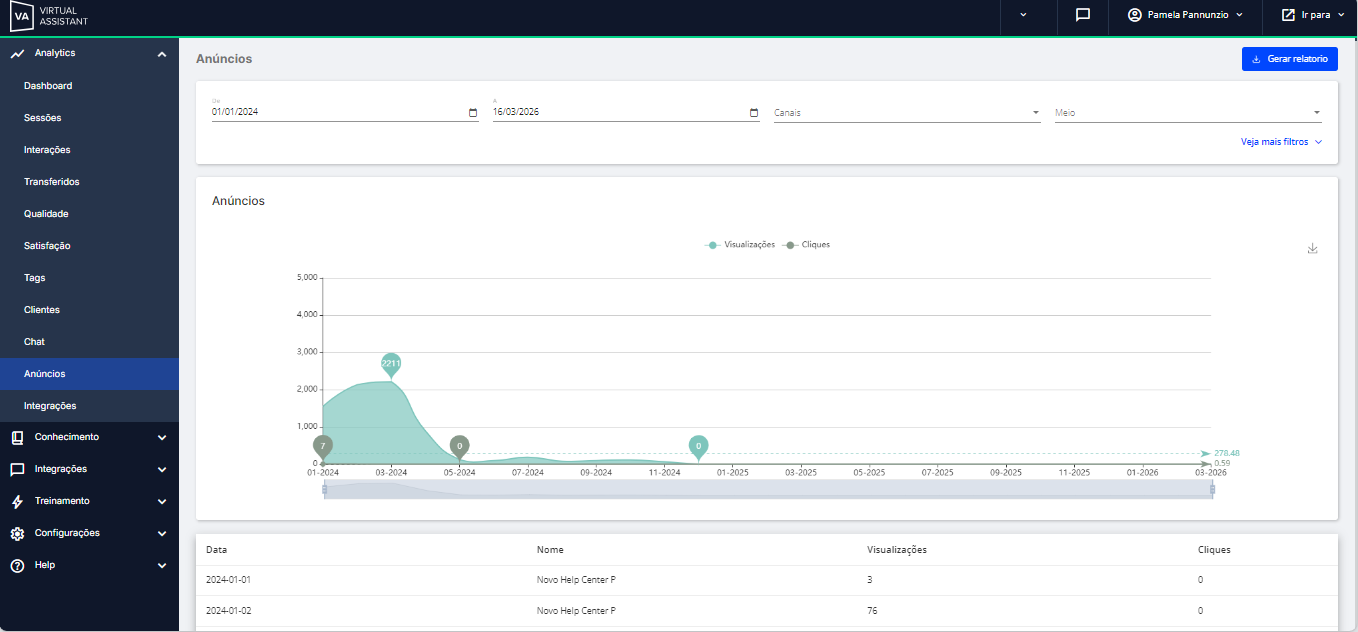Toggle Cliques series in chart legend
Image resolution: width=1358 pixels, height=632 pixels.
[807, 245]
